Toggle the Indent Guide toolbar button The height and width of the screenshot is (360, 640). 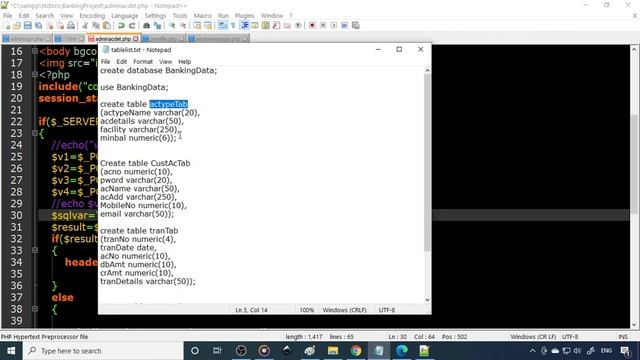point(244,25)
